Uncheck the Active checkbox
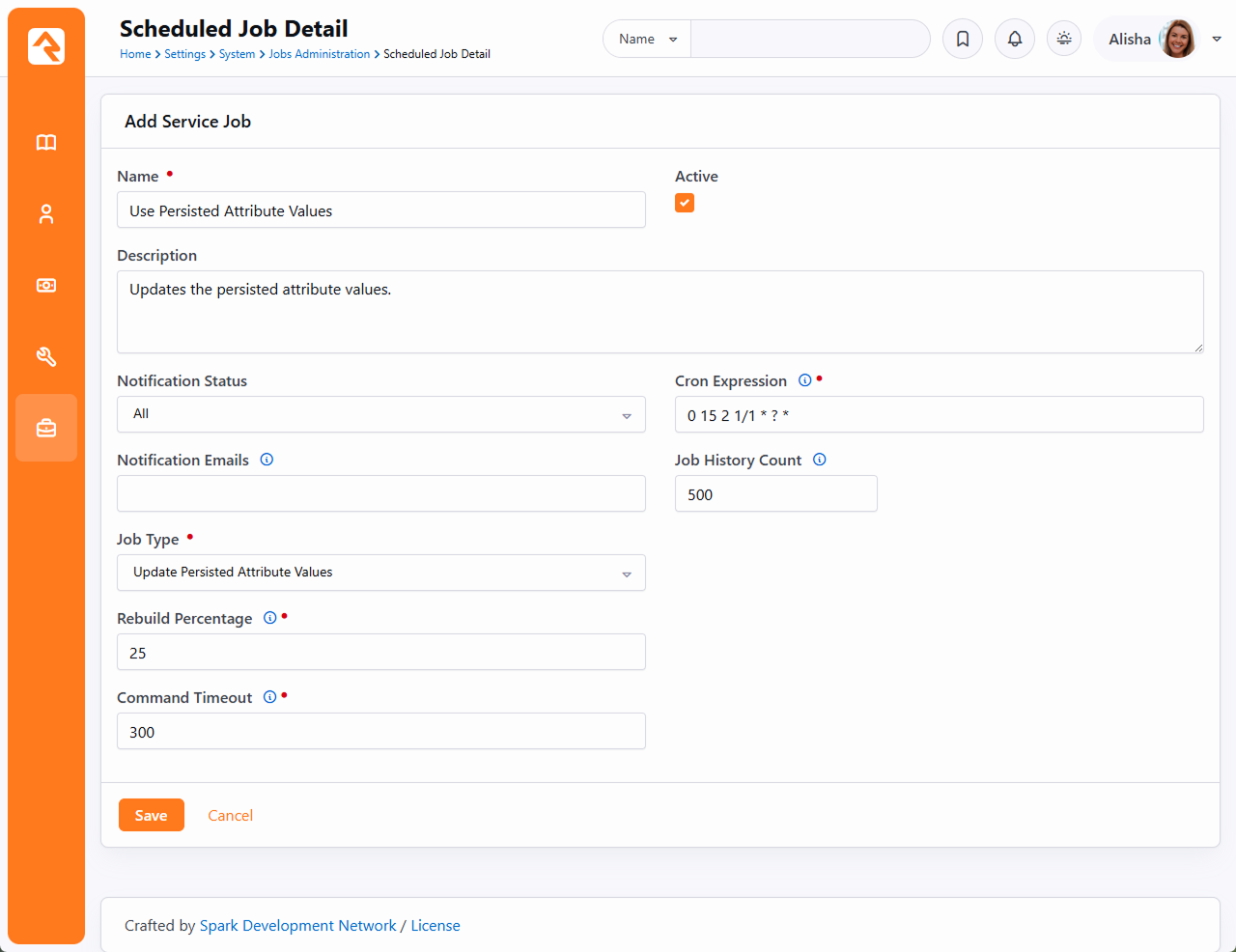This screenshot has width=1236, height=952. [685, 203]
